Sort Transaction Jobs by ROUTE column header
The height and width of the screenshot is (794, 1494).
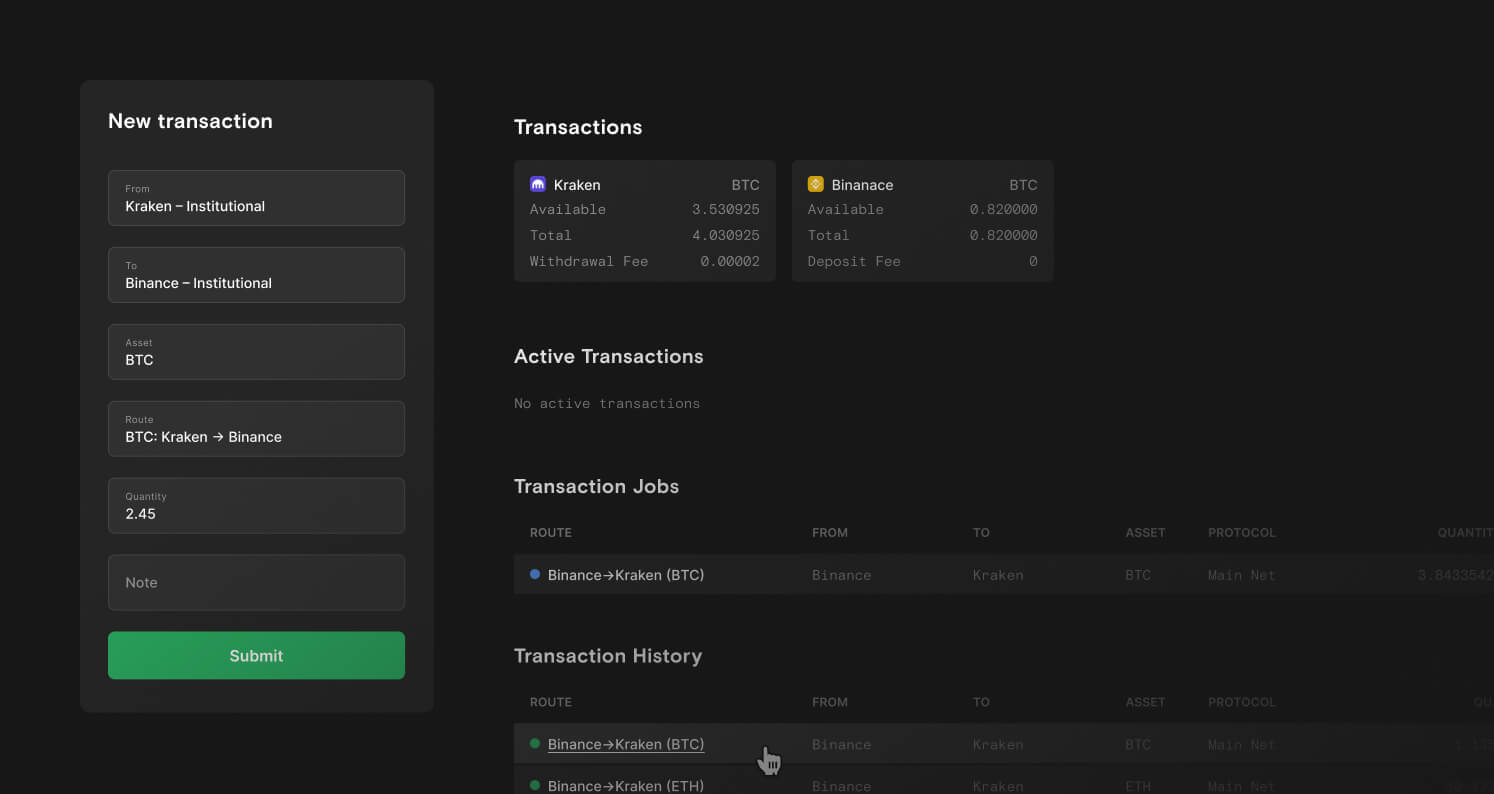(551, 533)
